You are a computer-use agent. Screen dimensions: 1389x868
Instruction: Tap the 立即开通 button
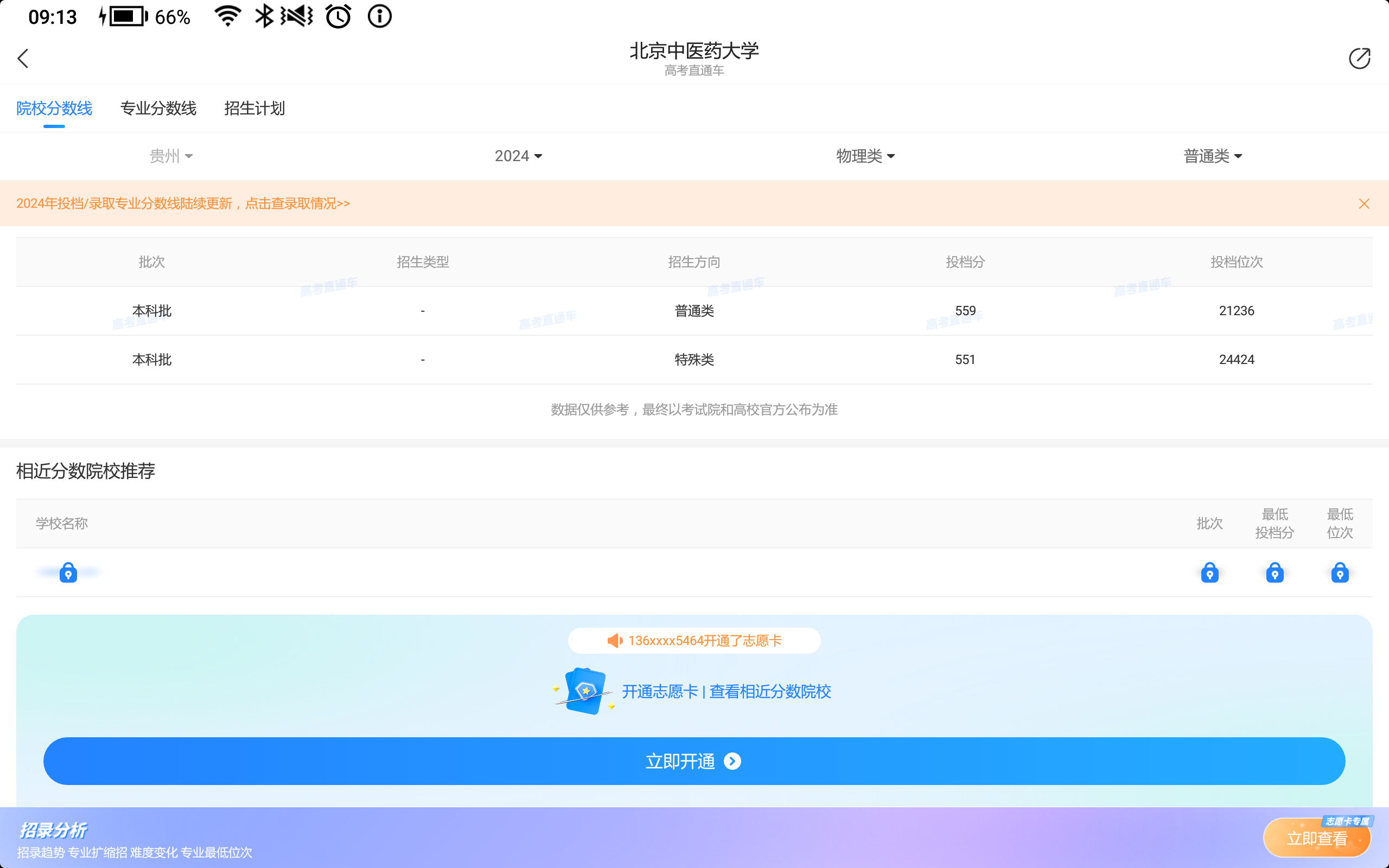(694, 761)
